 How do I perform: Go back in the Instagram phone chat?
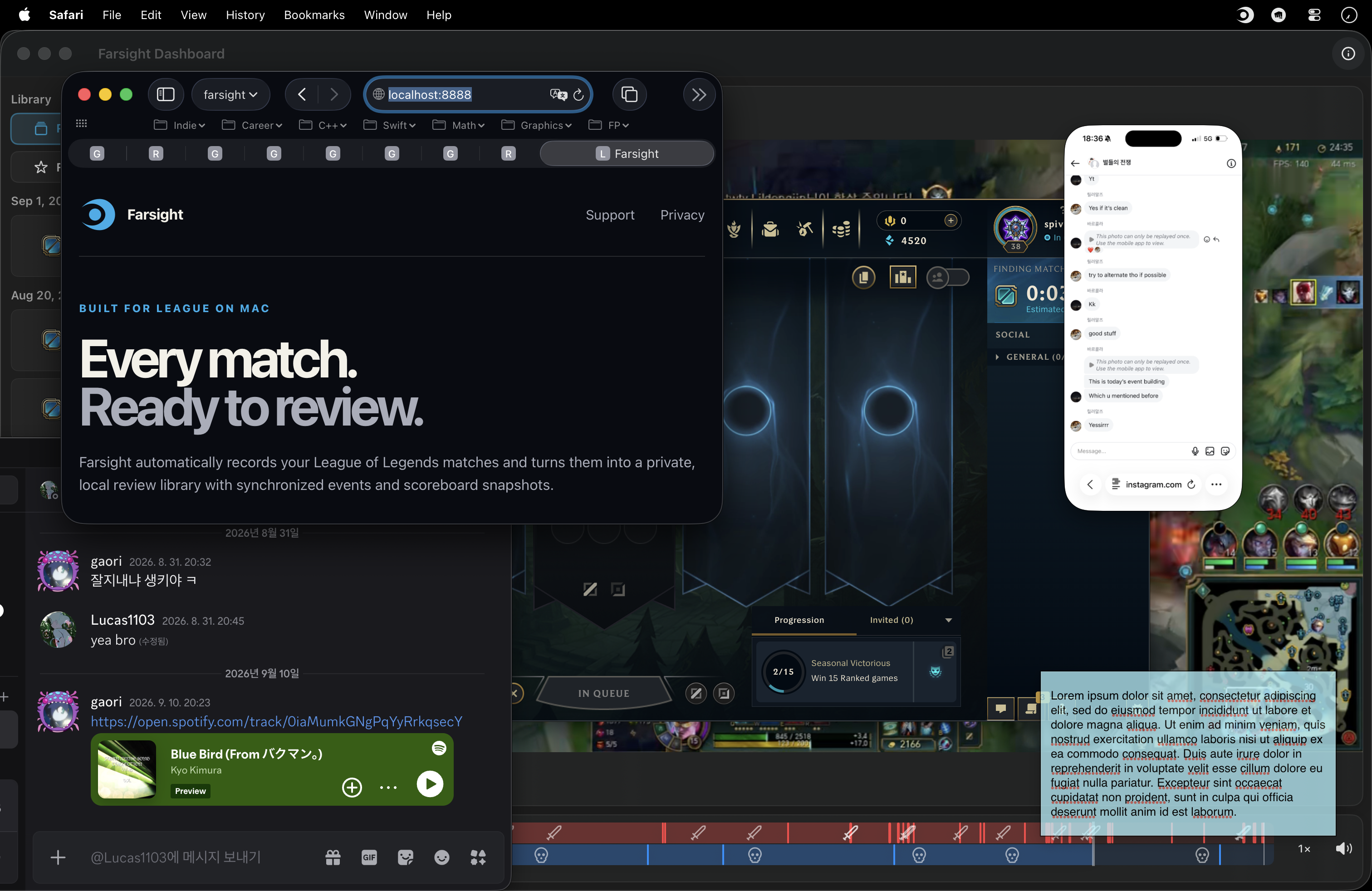[x=1074, y=163]
